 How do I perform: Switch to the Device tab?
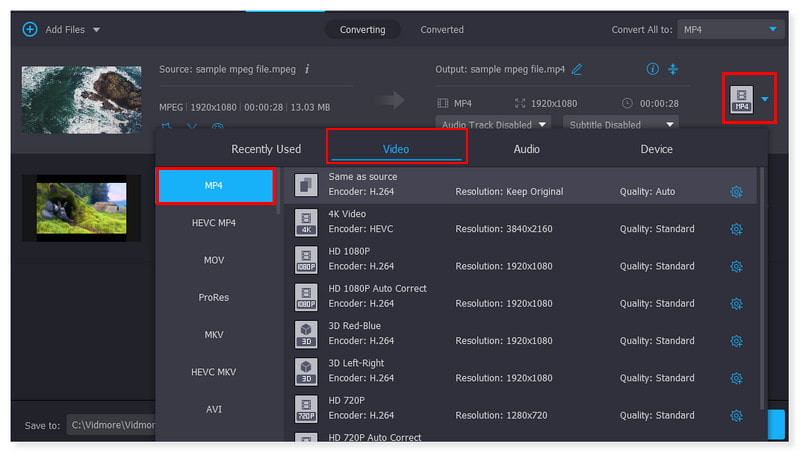656,149
